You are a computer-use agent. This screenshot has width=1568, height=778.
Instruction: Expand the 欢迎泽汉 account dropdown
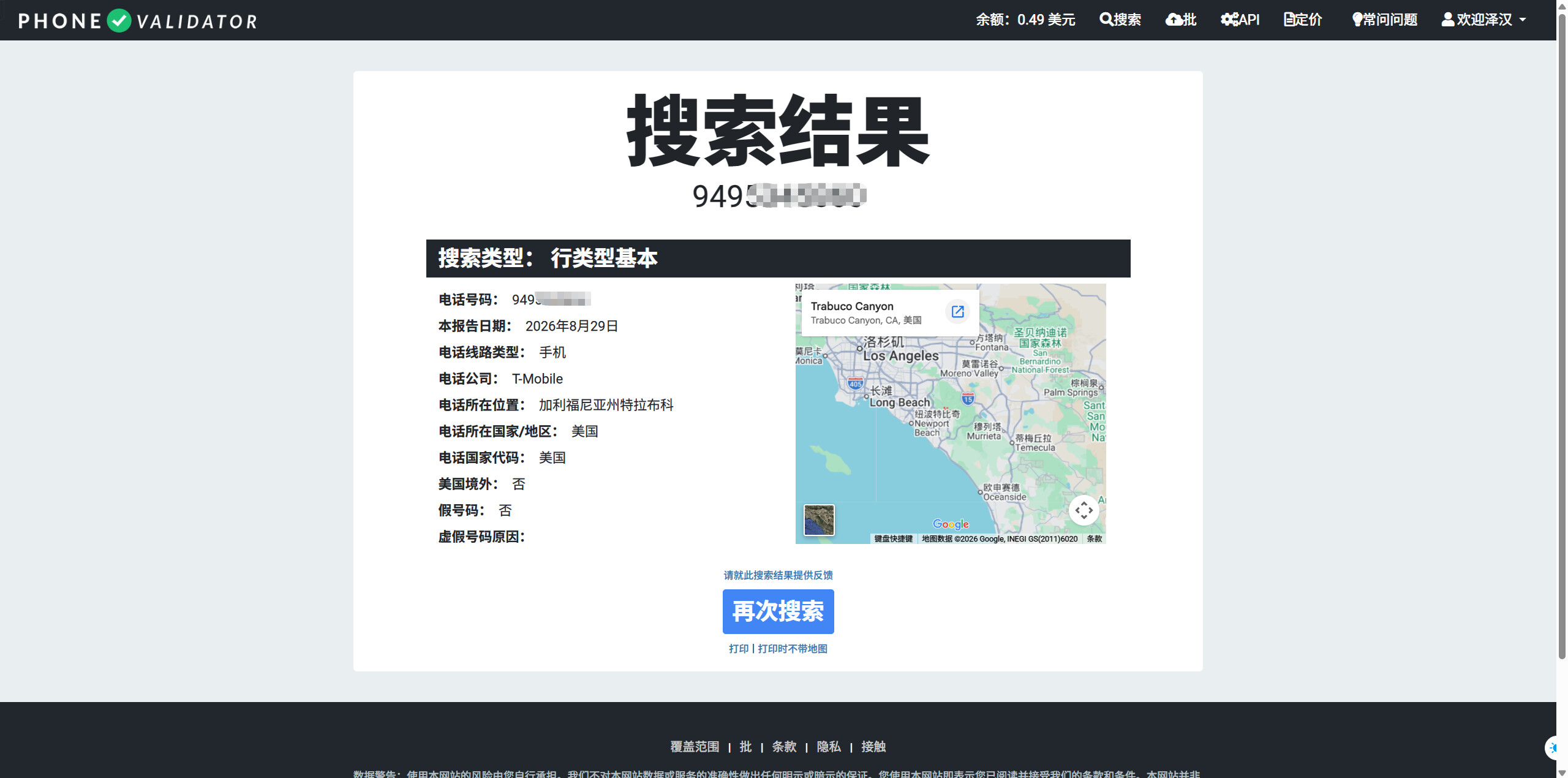point(1483,20)
